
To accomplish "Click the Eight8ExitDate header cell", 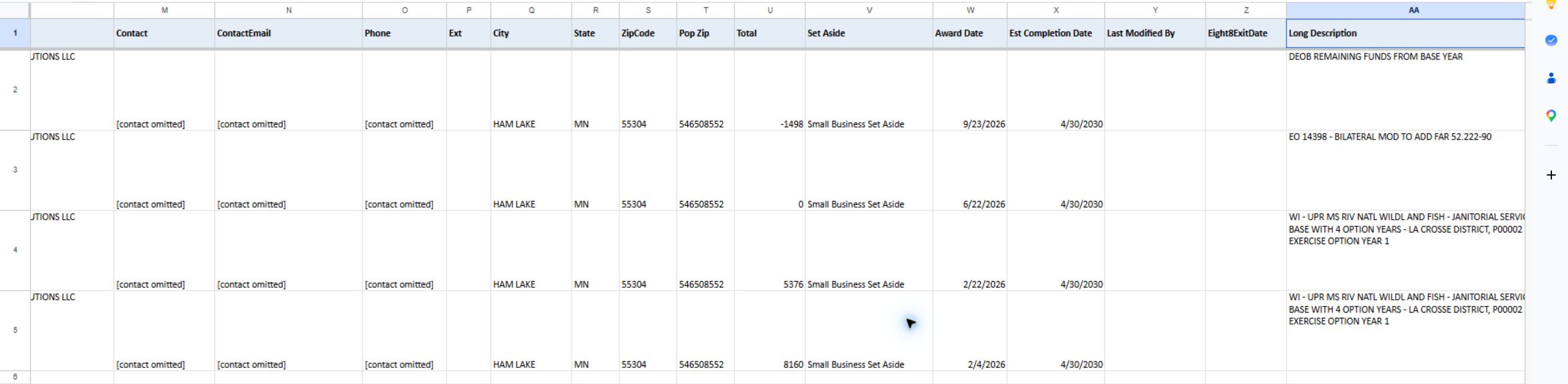I will tap(1246, 33).
